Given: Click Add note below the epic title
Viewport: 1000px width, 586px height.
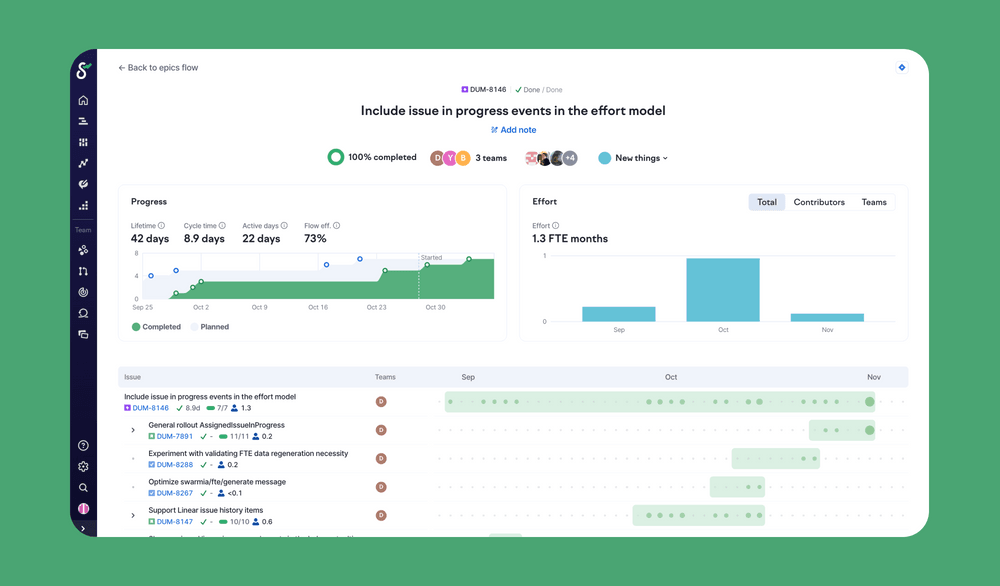Looking at the screenshot, I should click(x=513, y=129).
